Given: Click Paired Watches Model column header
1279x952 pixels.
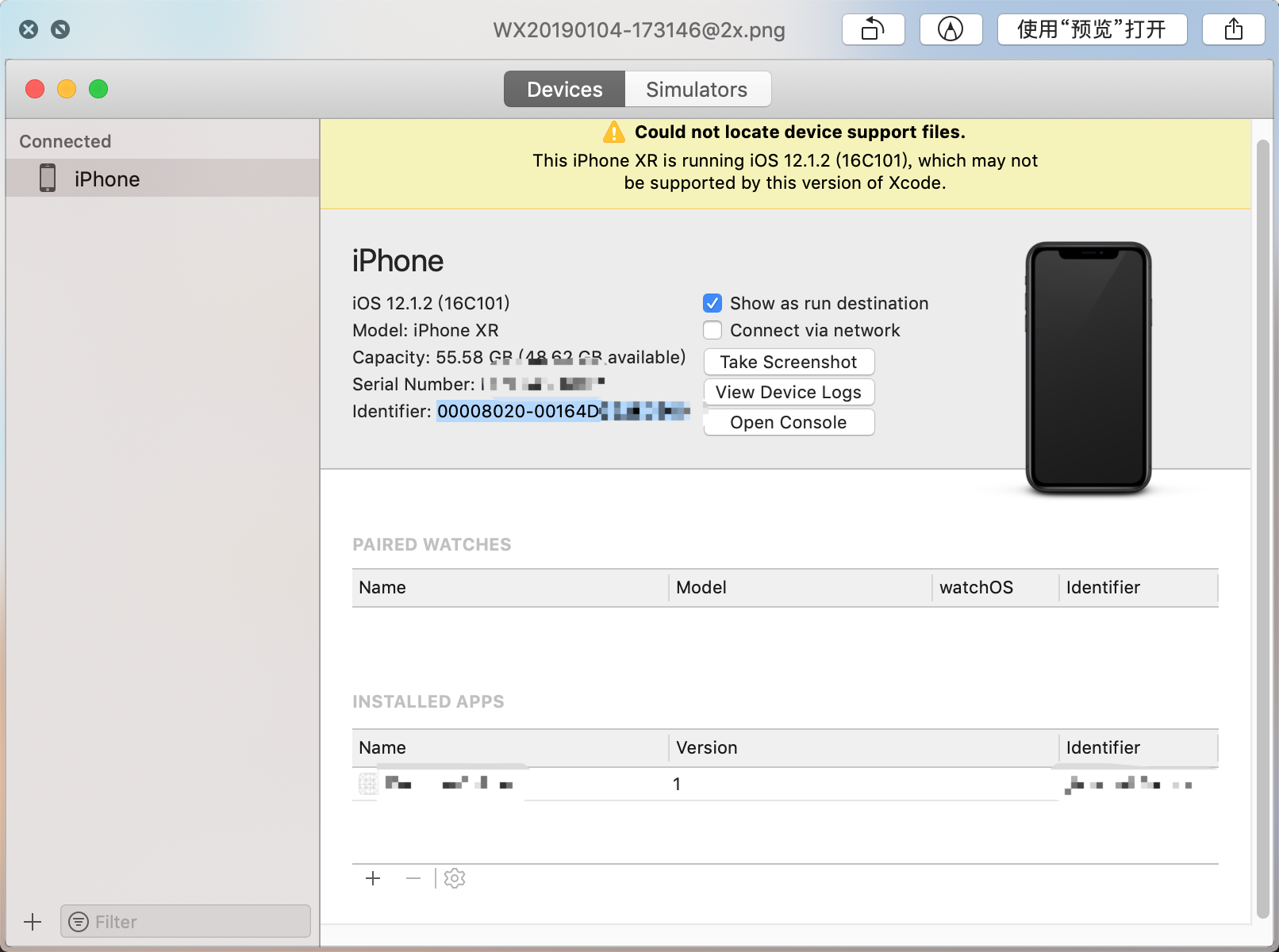Looking at the screenshot, I should [800, 588].
